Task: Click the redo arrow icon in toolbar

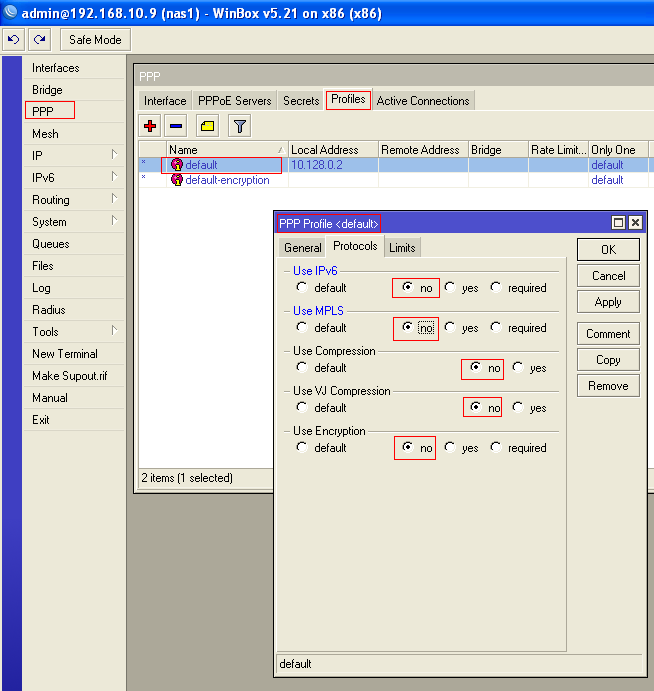Action: 39,40
